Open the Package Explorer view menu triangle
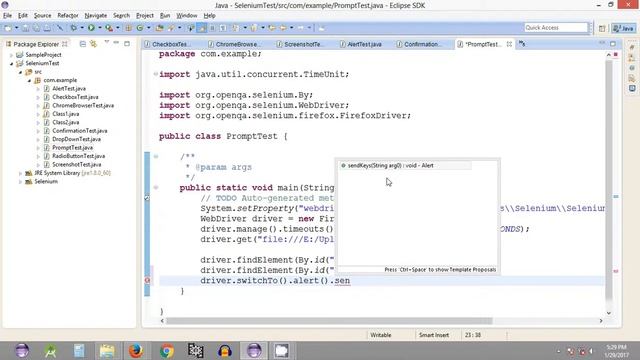The width and height of the screenshot is (640, 360). point(107,43)
